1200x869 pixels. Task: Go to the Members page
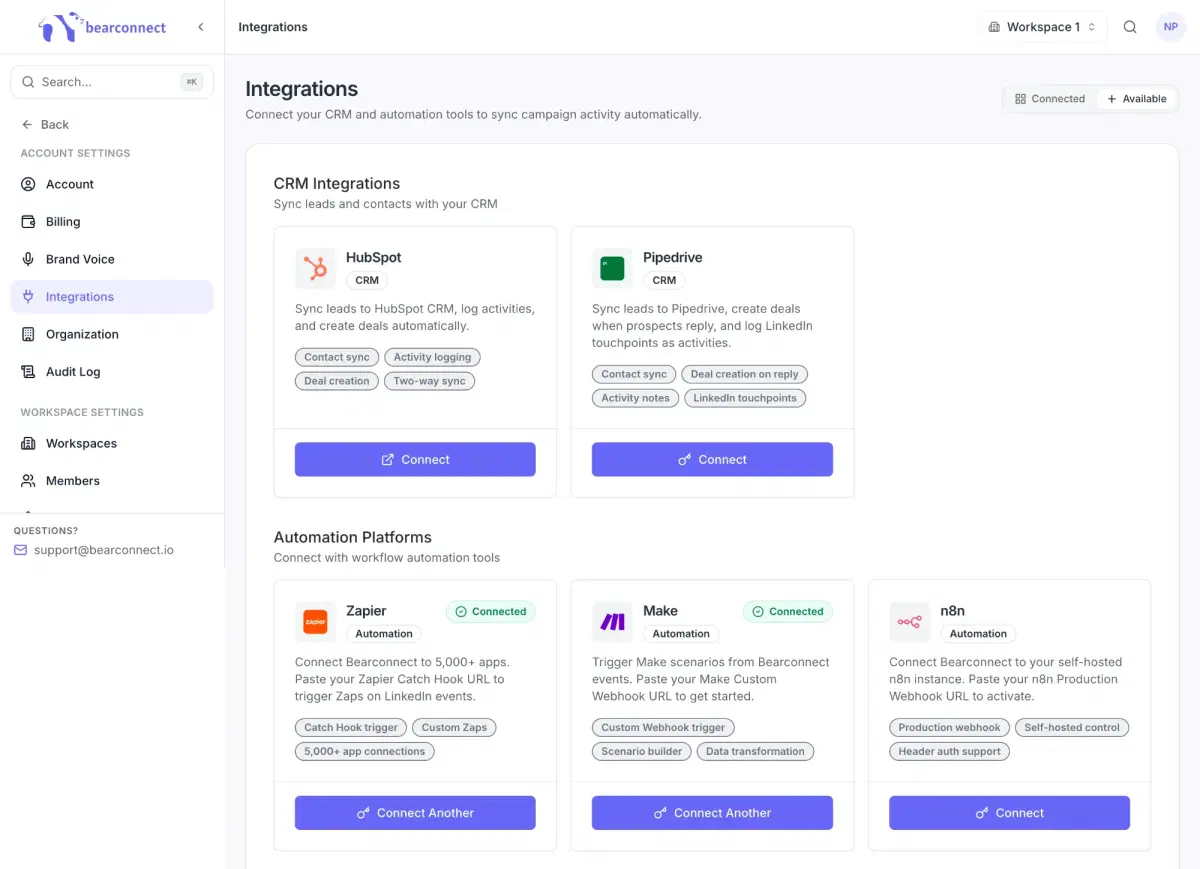pos(112,481)
